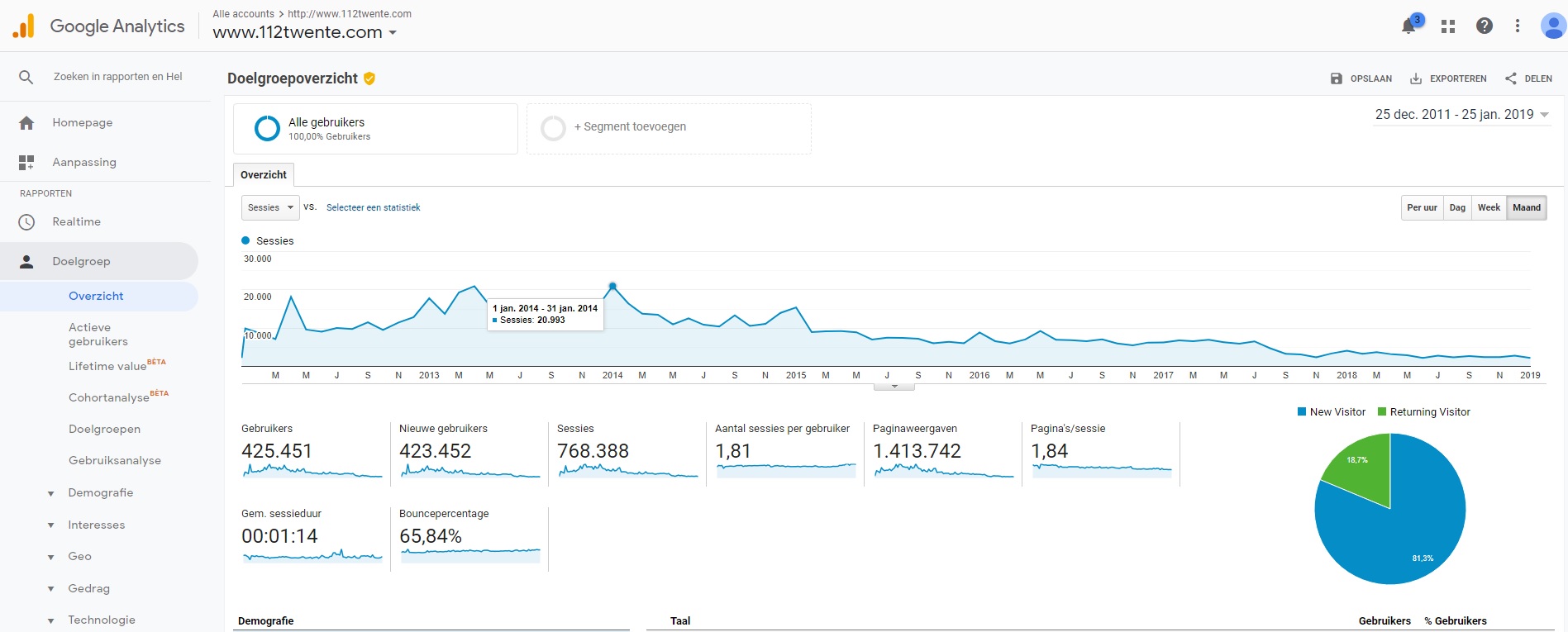Click the verified shield badge next to Doelgroepoverzicht

369,78
